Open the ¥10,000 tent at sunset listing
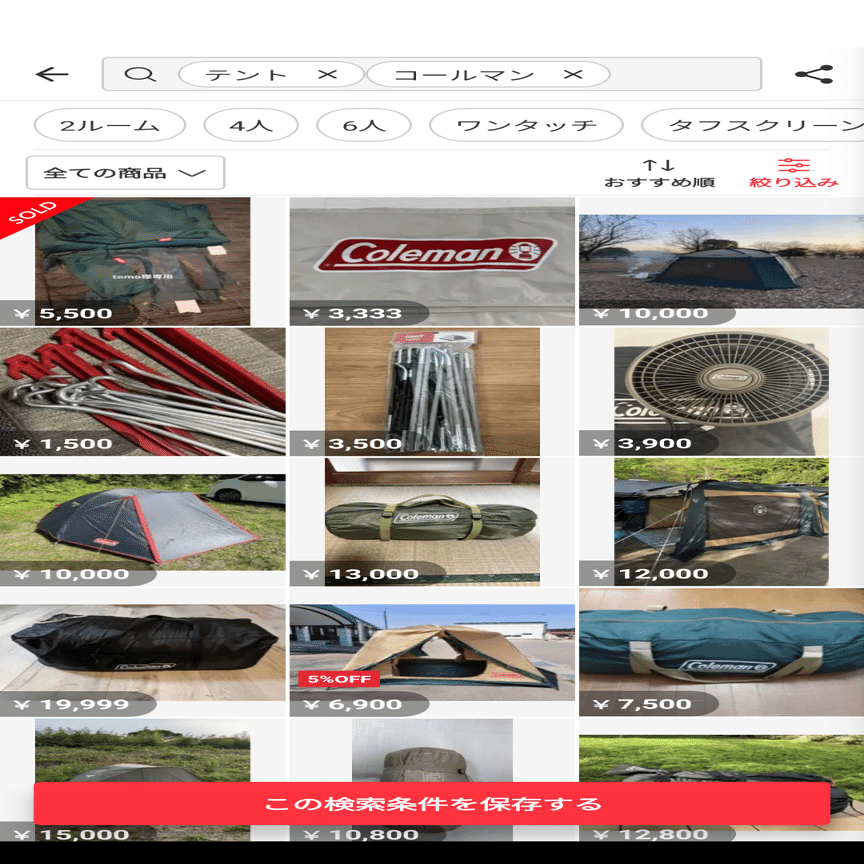The image size is (864, 864). click(x=721, y=261)
